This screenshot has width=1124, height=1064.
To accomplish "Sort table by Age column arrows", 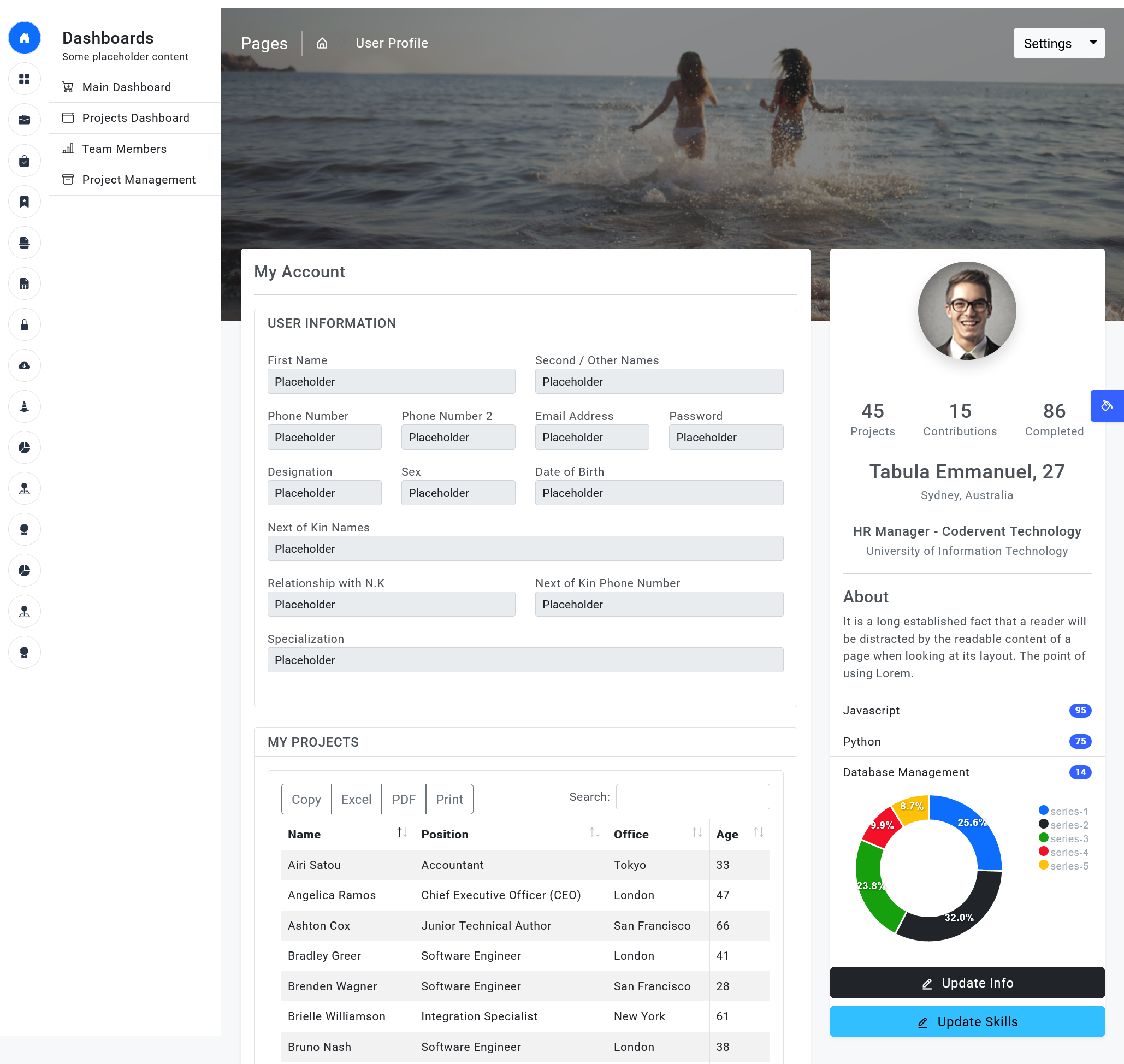I will pos(758,832).
